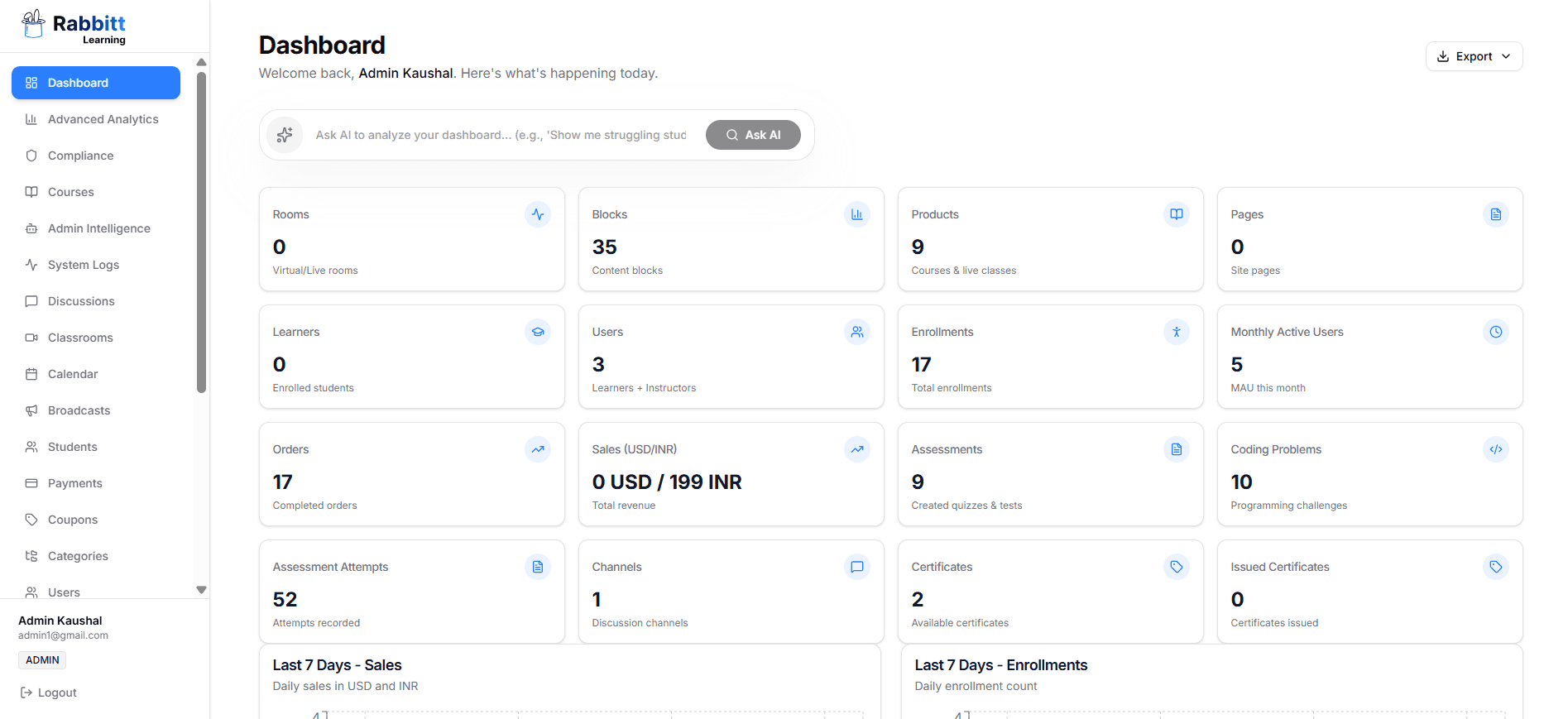The image size is (1568, 719).
Task: Click the '0 USD / 199 INR' revenue value
Action: (667, 482)
